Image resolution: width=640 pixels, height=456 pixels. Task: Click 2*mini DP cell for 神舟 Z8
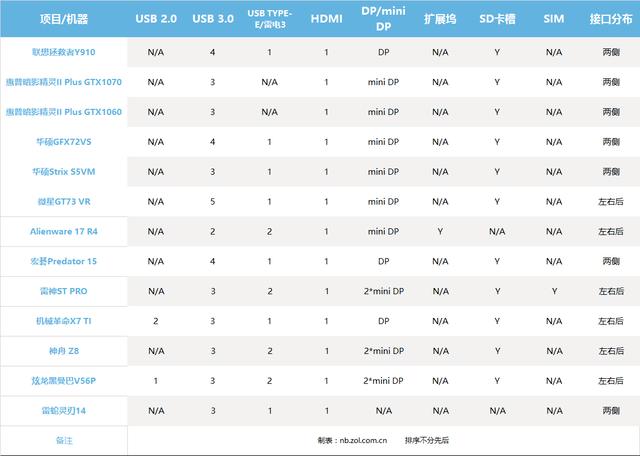pos(384,351)
